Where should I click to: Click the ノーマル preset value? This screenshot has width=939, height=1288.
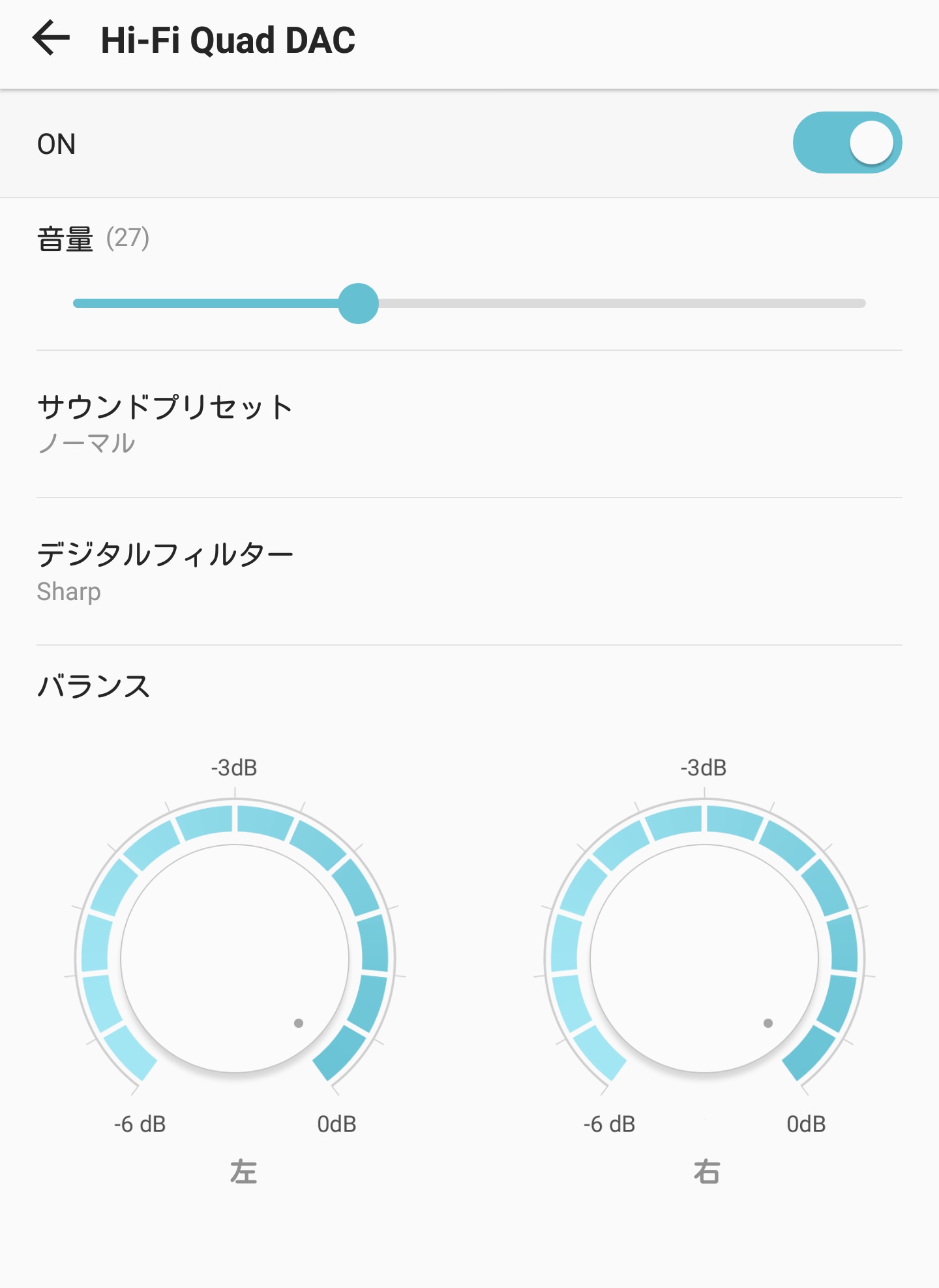tap(86, 443)
